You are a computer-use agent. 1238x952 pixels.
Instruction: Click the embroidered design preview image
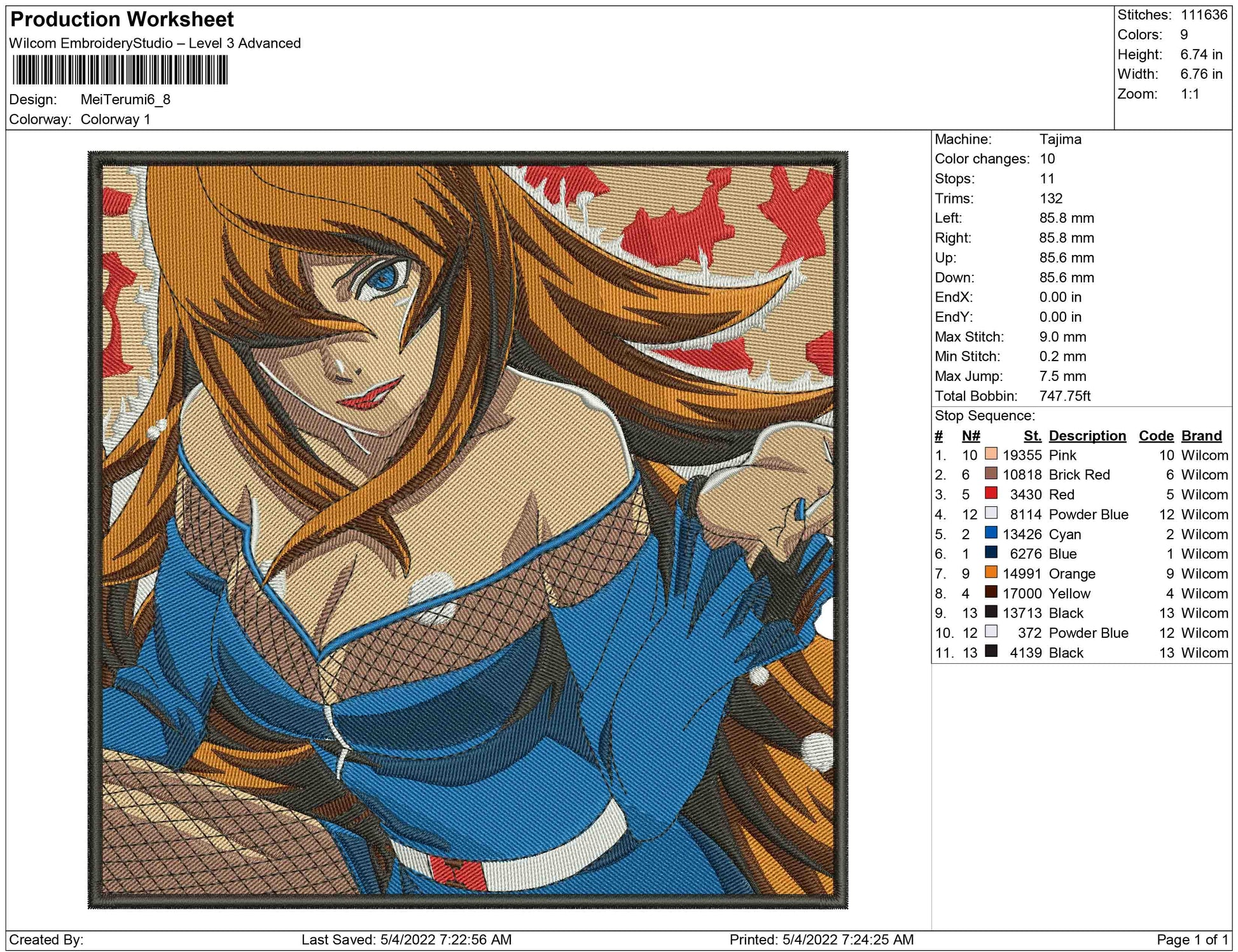click(x=468, y=529)
